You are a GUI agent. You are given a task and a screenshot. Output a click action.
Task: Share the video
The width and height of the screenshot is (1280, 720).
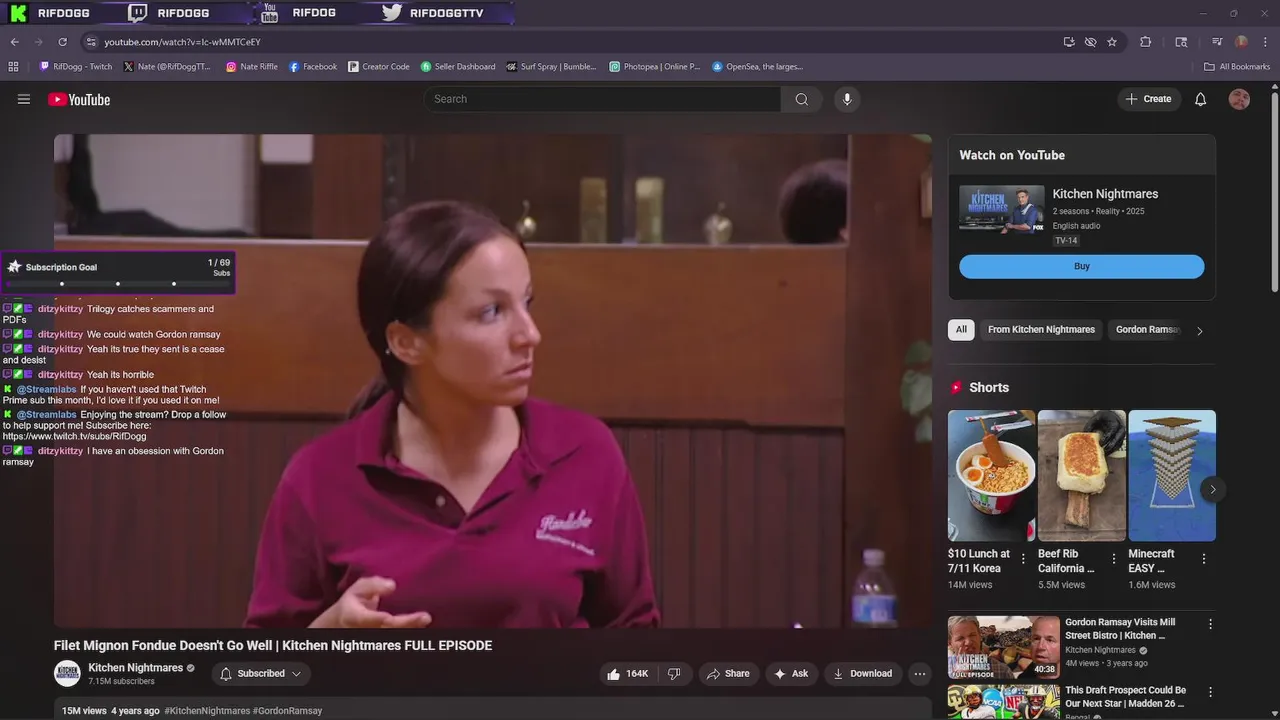pos(728,674)
